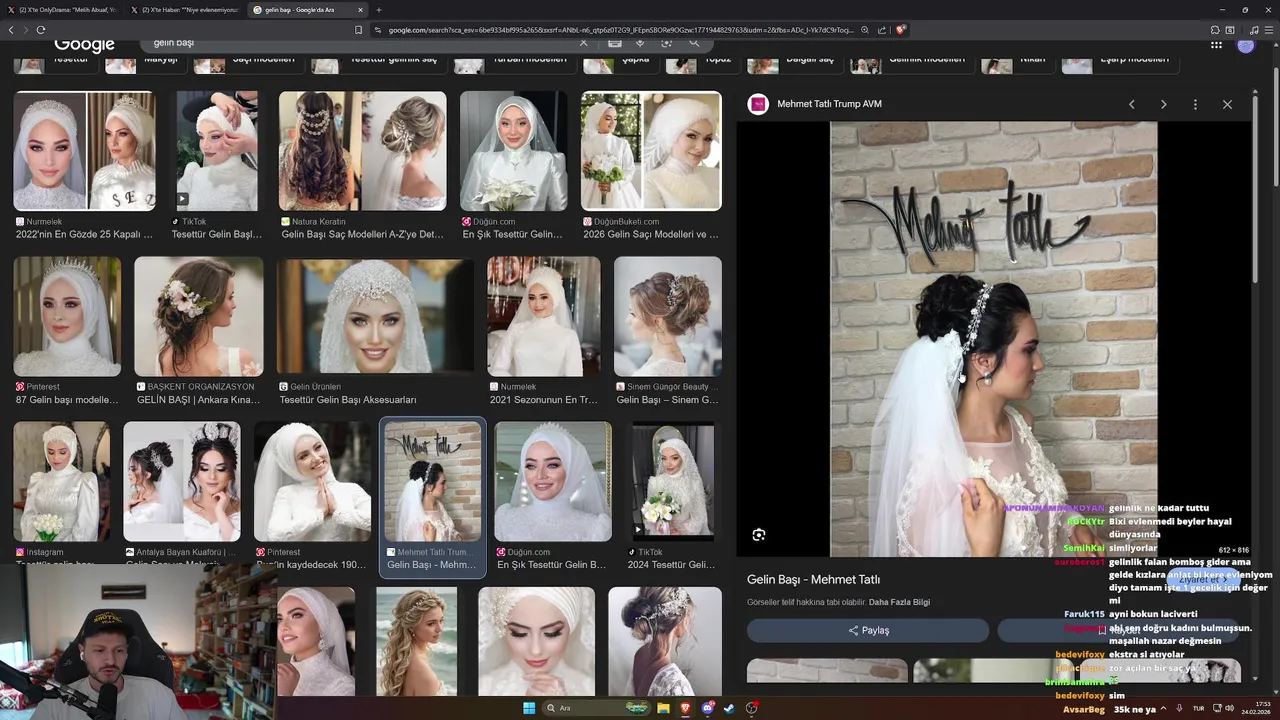The image size is (1280, 720).
Task: Show next image in preview panel
Action: pos(1163,104)
